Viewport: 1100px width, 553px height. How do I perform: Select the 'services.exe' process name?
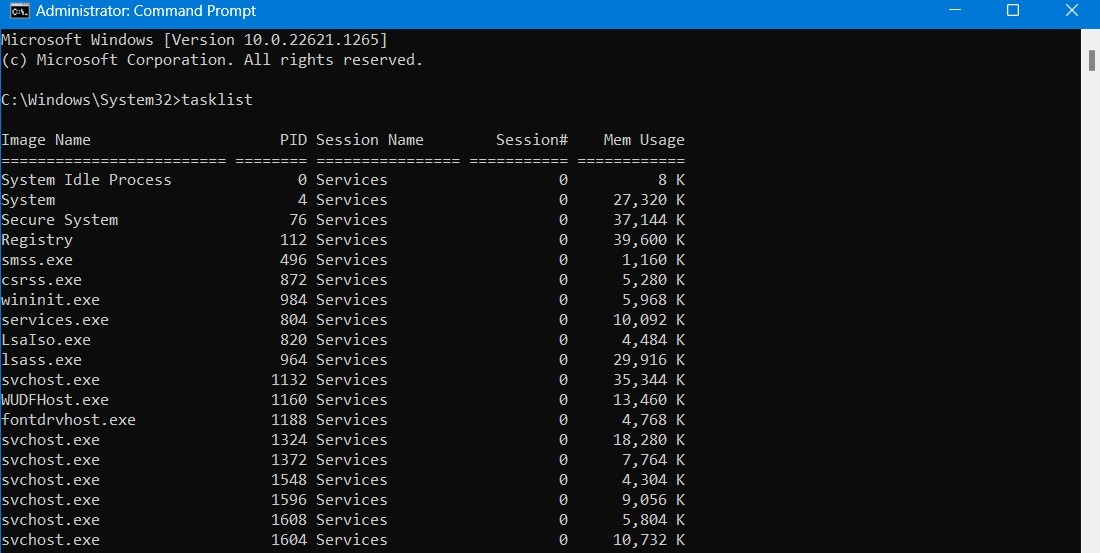click(55, 320)
